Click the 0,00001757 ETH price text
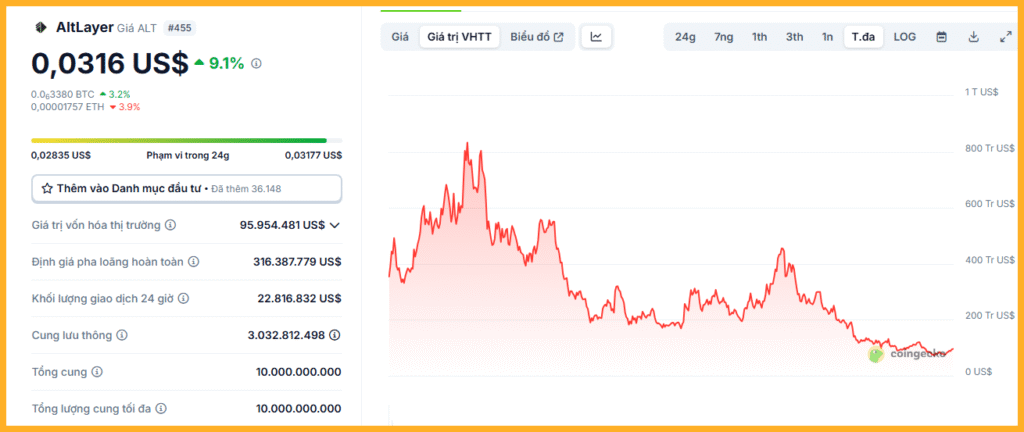Image resolution: width=1024 pixels, height=432 pixels. (x=67, y=107)
